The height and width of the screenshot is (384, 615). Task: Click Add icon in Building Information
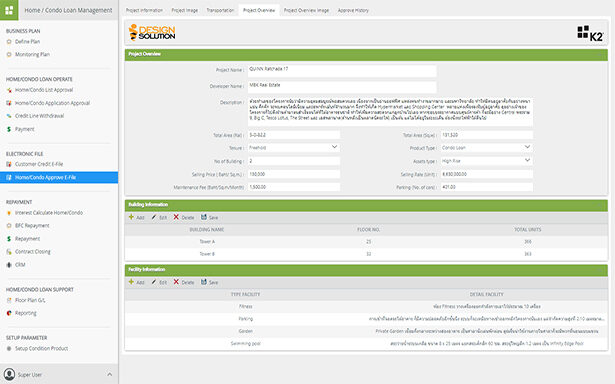(x=131, y=217)
